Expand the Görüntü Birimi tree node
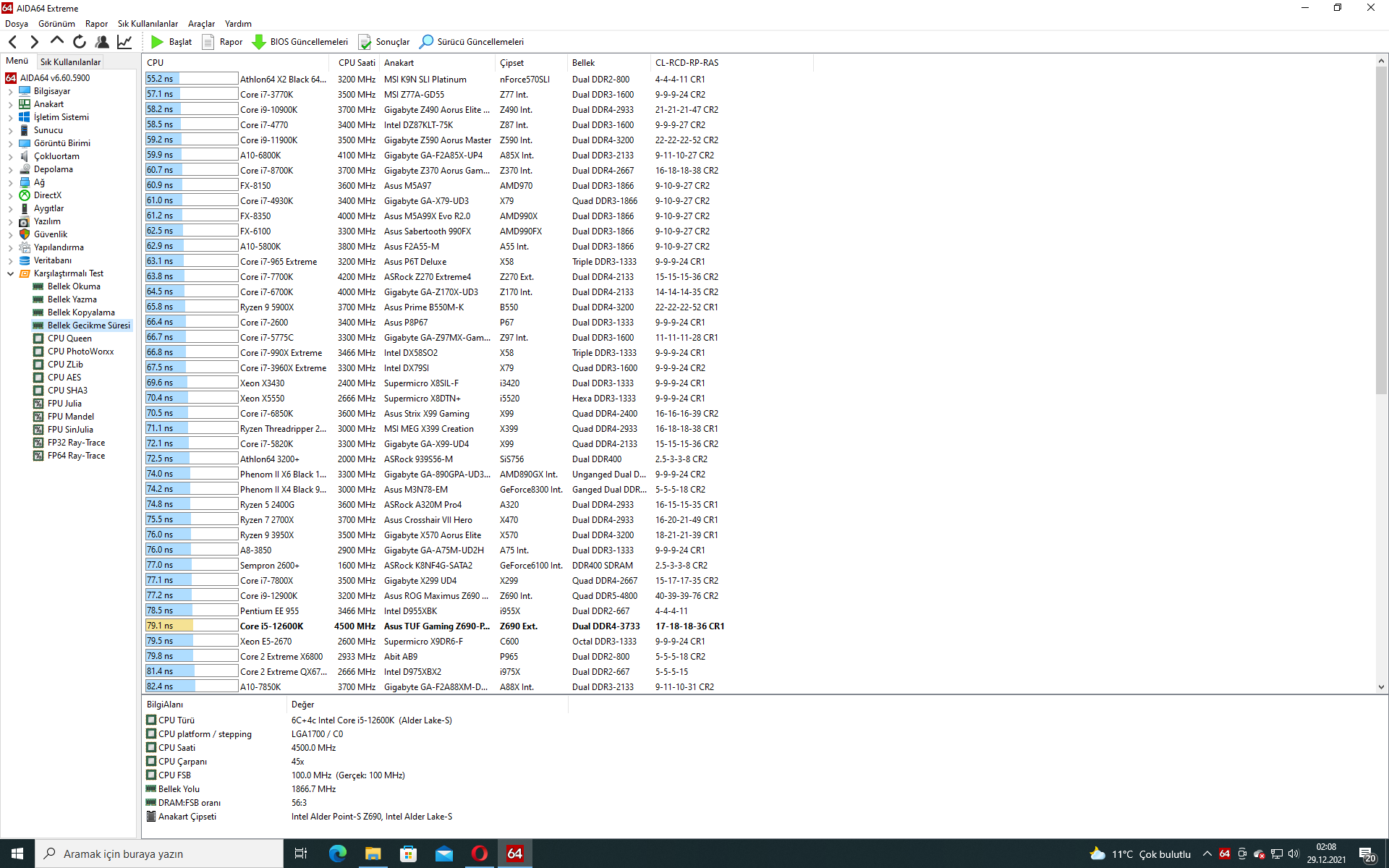Viewport: 1389px width, 868px height. pos(10,144)
